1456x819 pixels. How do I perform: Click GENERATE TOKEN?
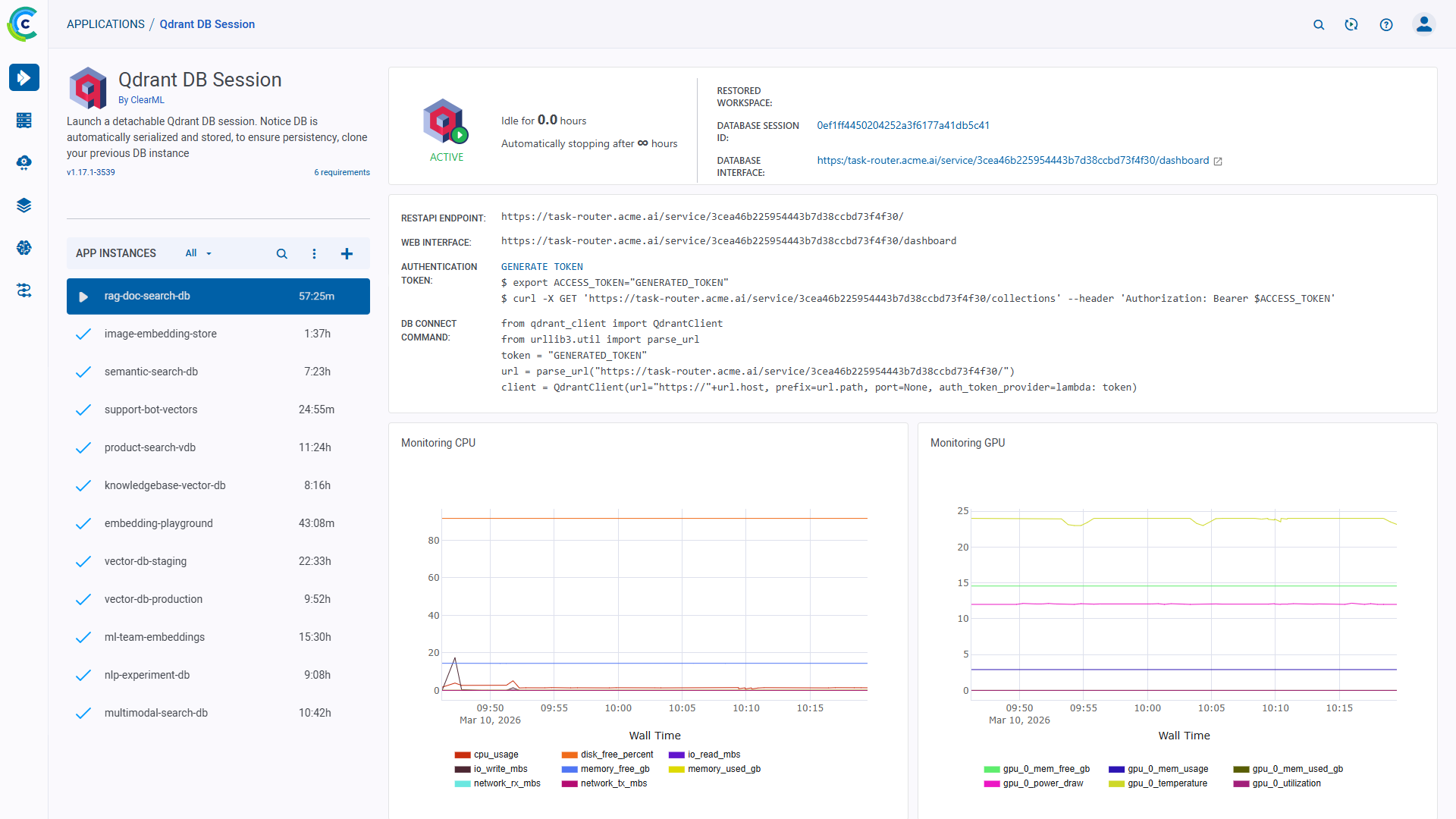[541, 267]
